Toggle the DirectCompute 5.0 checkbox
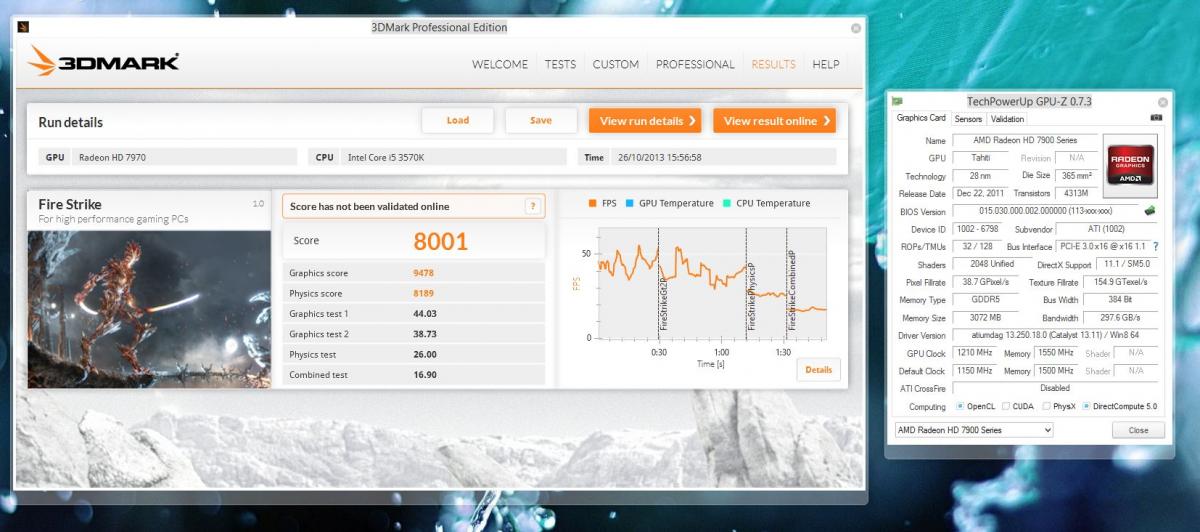 click(x=1087, y=406)
